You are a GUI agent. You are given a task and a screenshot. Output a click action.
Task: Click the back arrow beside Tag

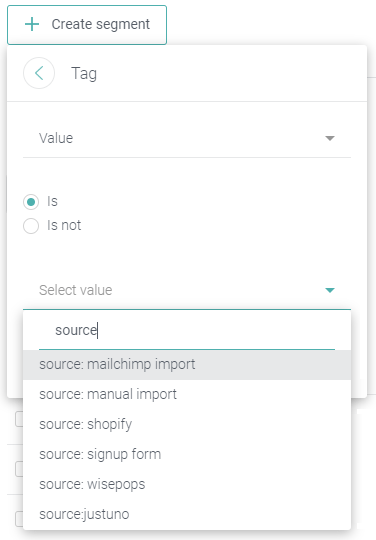coord(39,73)
